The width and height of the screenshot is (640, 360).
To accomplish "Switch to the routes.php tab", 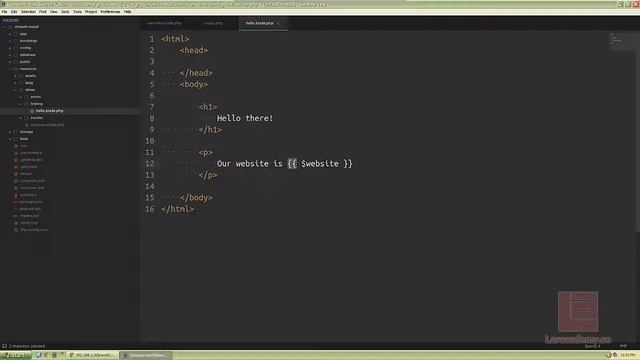I will point(213,23).
